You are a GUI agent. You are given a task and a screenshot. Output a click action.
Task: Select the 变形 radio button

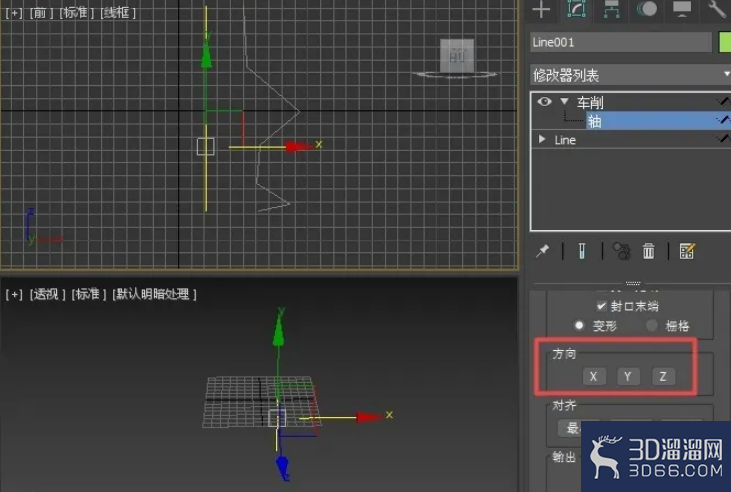pyautogui.click(x=579, y=325)
